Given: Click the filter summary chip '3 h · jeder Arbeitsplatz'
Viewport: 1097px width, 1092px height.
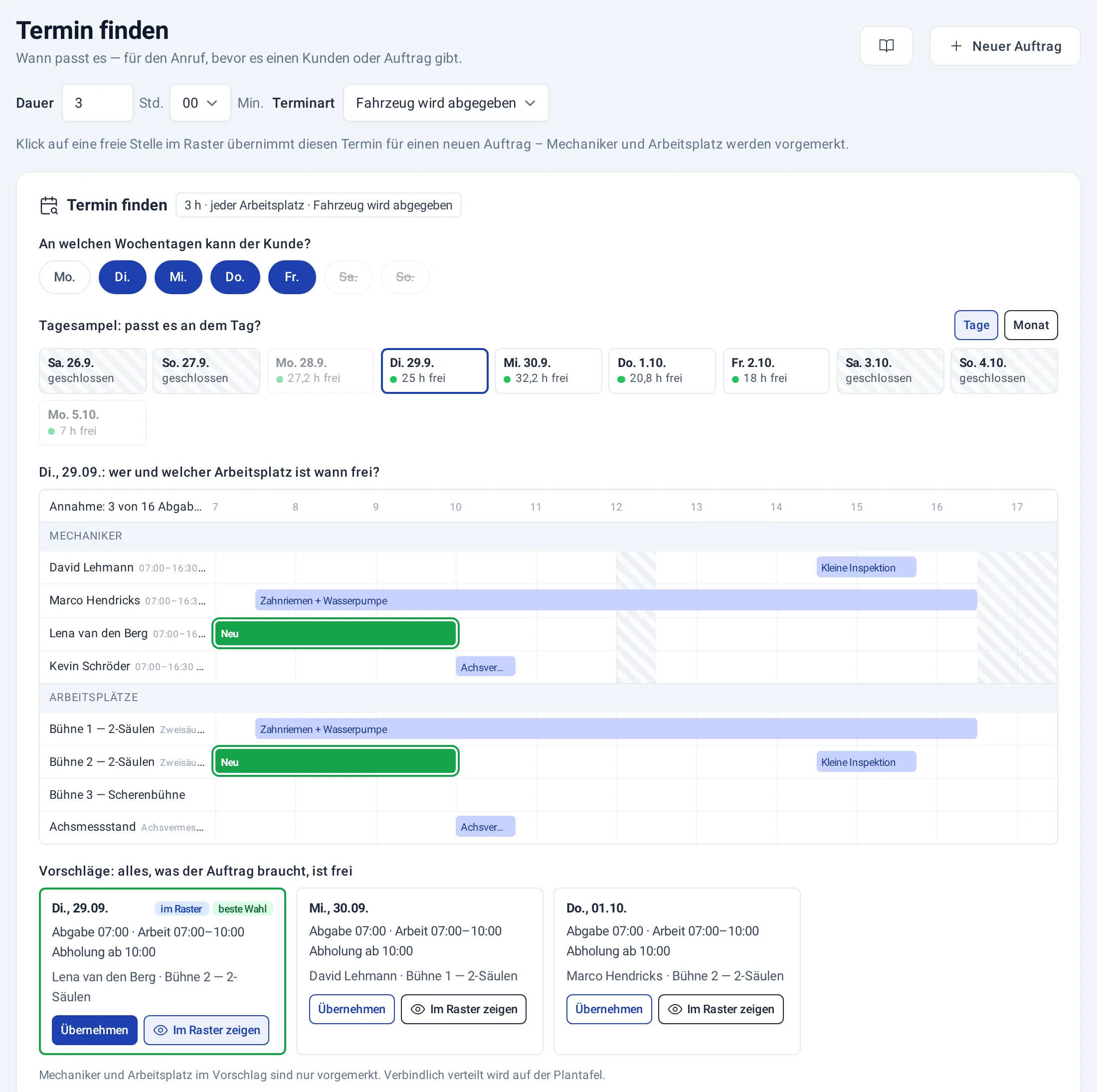Looking at the screenshot, I should point(318,205).
